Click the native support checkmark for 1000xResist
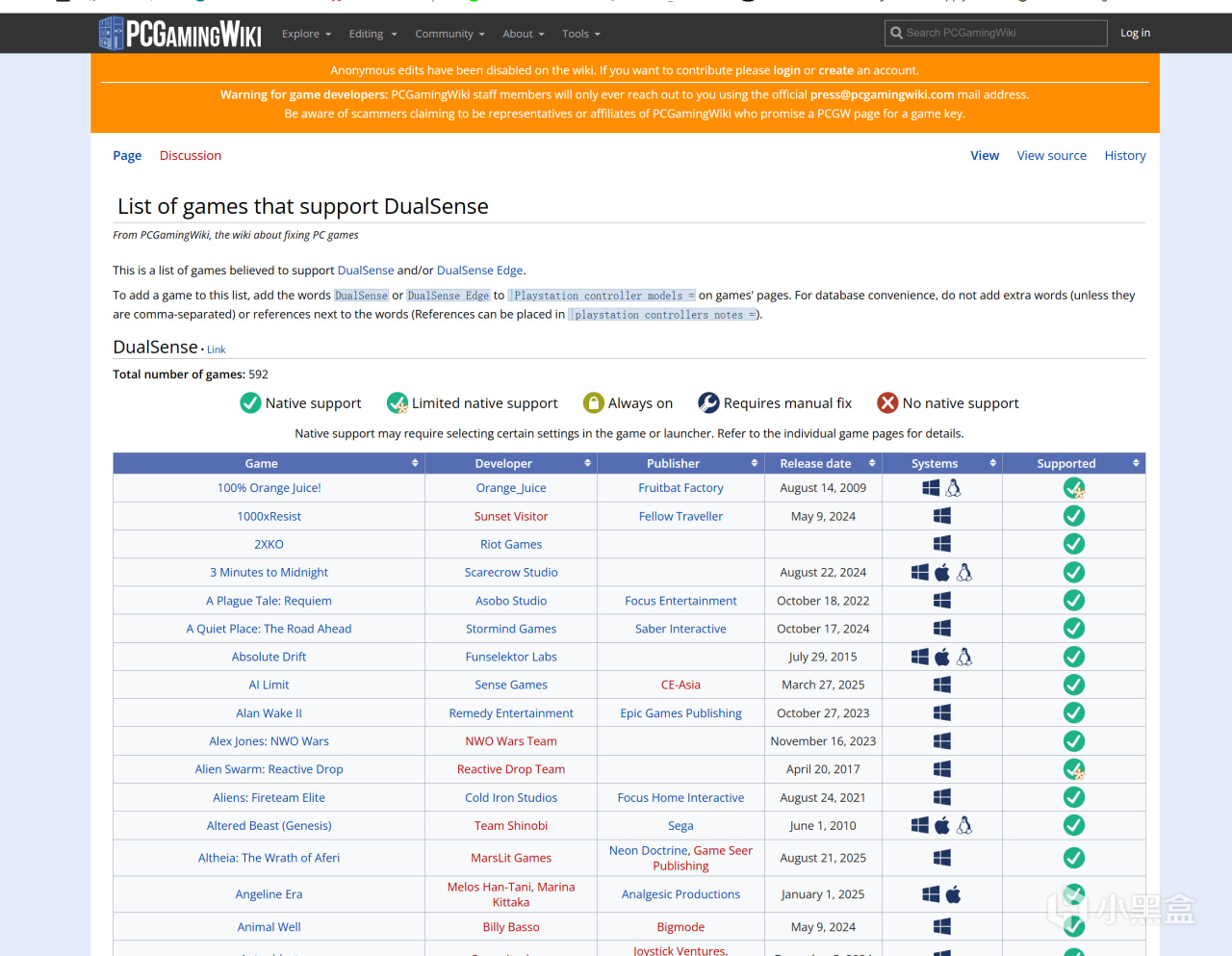This screenshot has width=1232, height=956. [1074, 516]
